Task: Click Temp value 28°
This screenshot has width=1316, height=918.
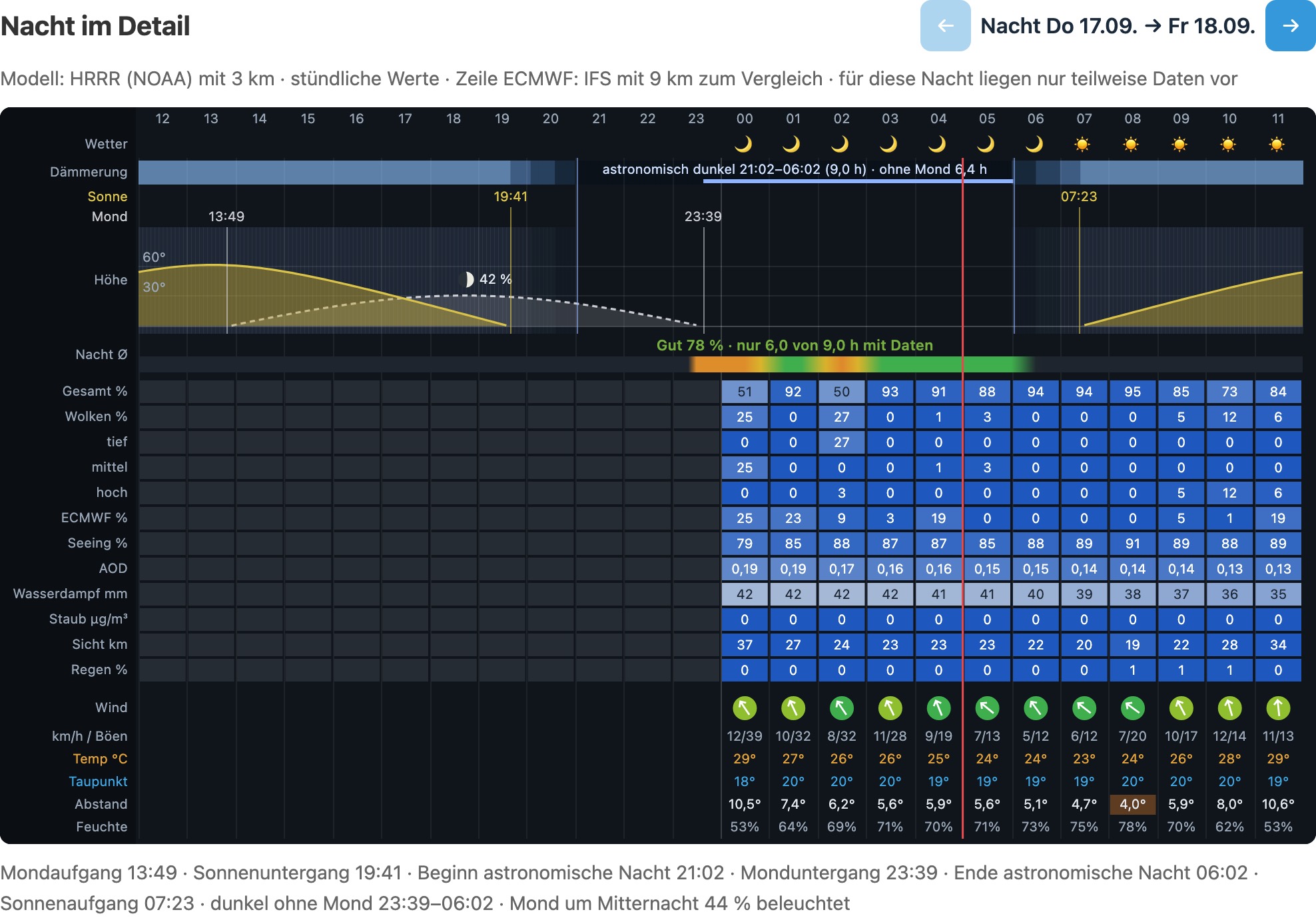Action: 1229,759
